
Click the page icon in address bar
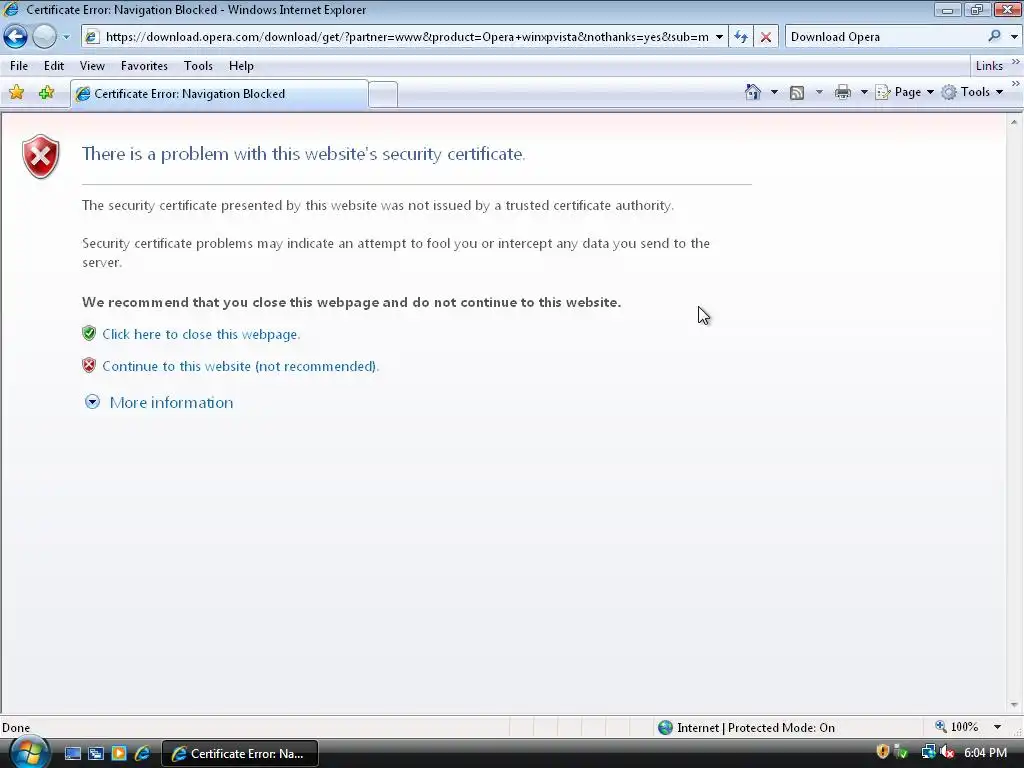[91, 37]
